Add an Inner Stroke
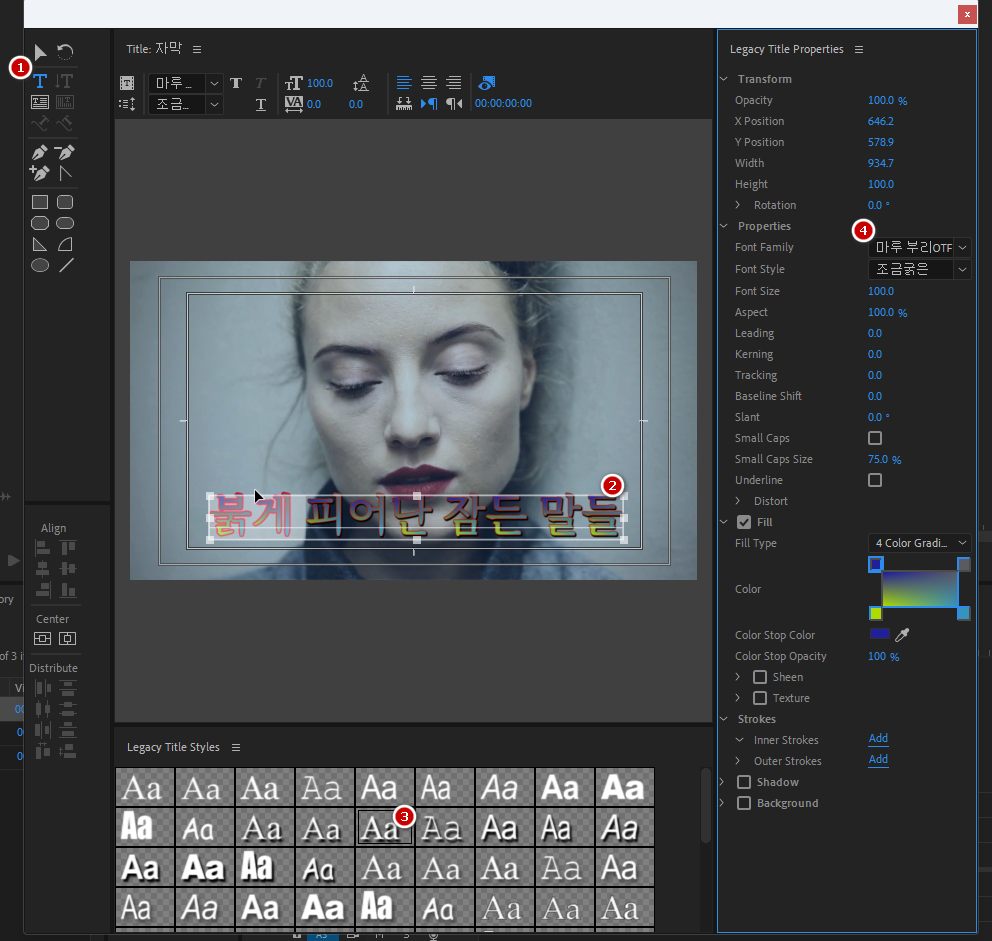The width and height of the screenshot is (992, 941). pos(878,739)
